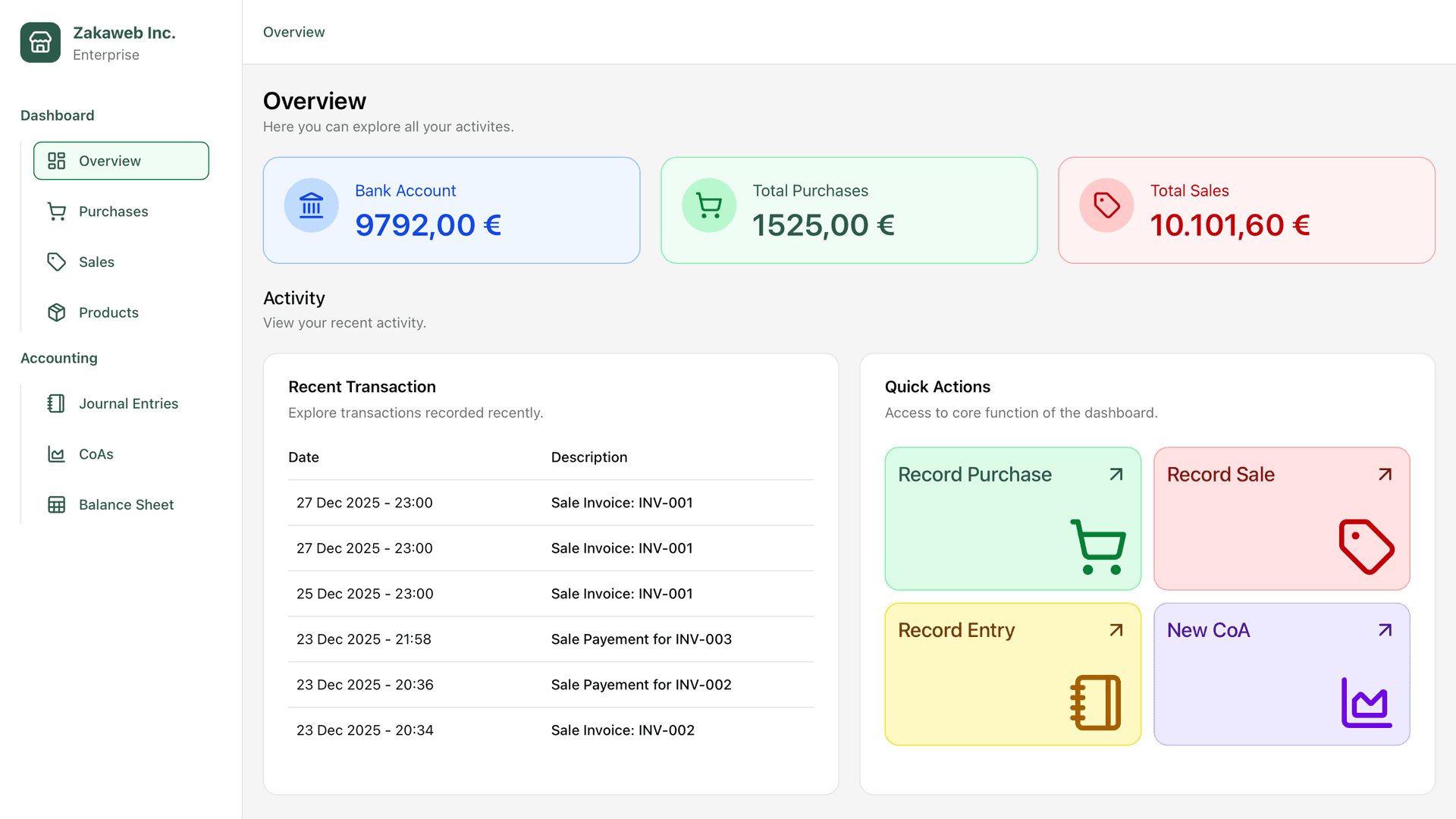The width and height of the screenshot is (1456, 819).
Task: Click the arrow icon on New CoA tile
Action: [1385, 630]
